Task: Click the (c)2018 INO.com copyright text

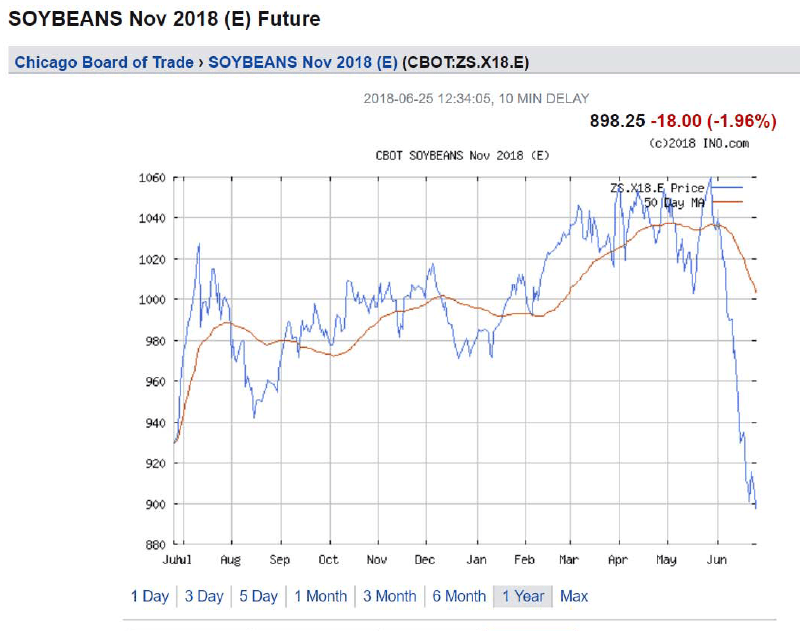Action: [x=696, y=140]
